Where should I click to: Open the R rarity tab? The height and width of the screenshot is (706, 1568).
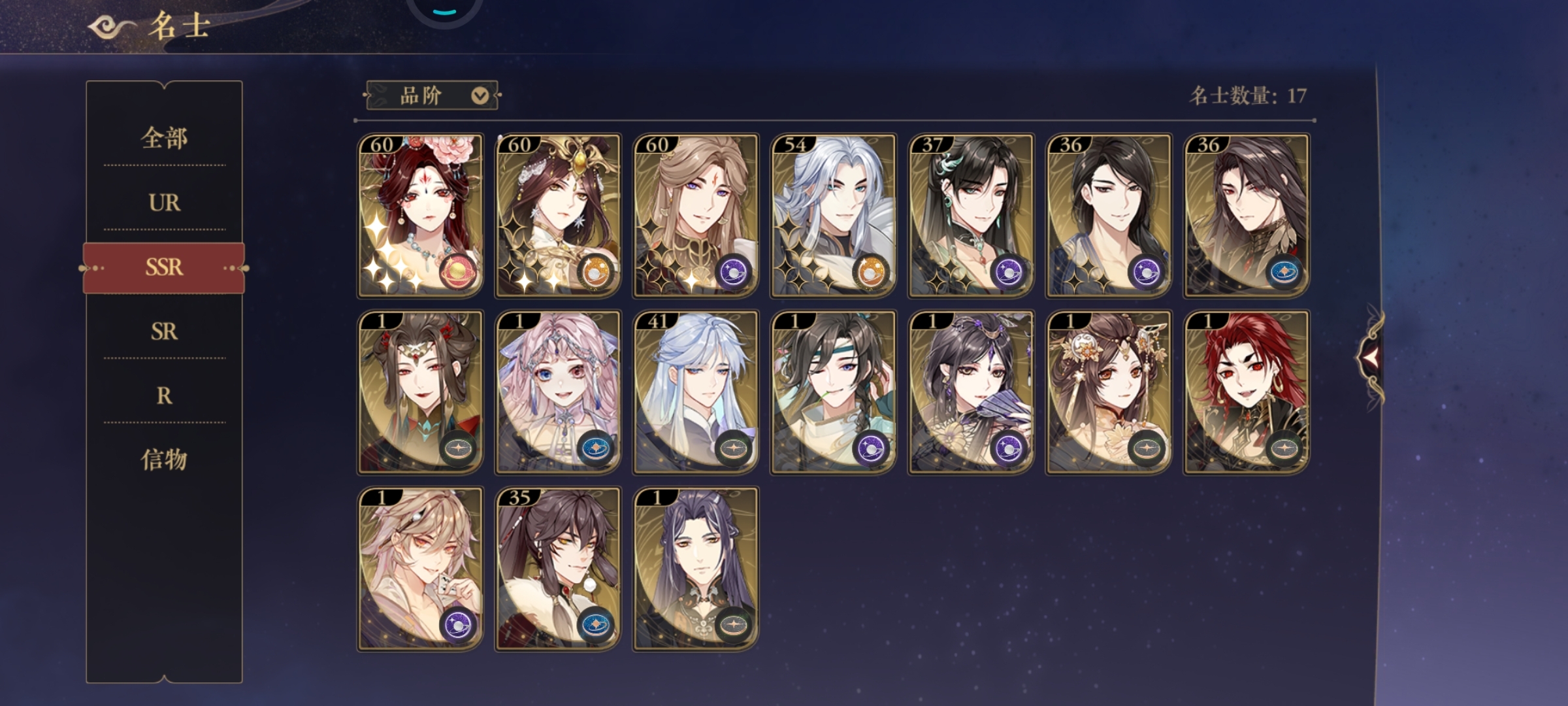pyautogui.click(x=164, y=395)
